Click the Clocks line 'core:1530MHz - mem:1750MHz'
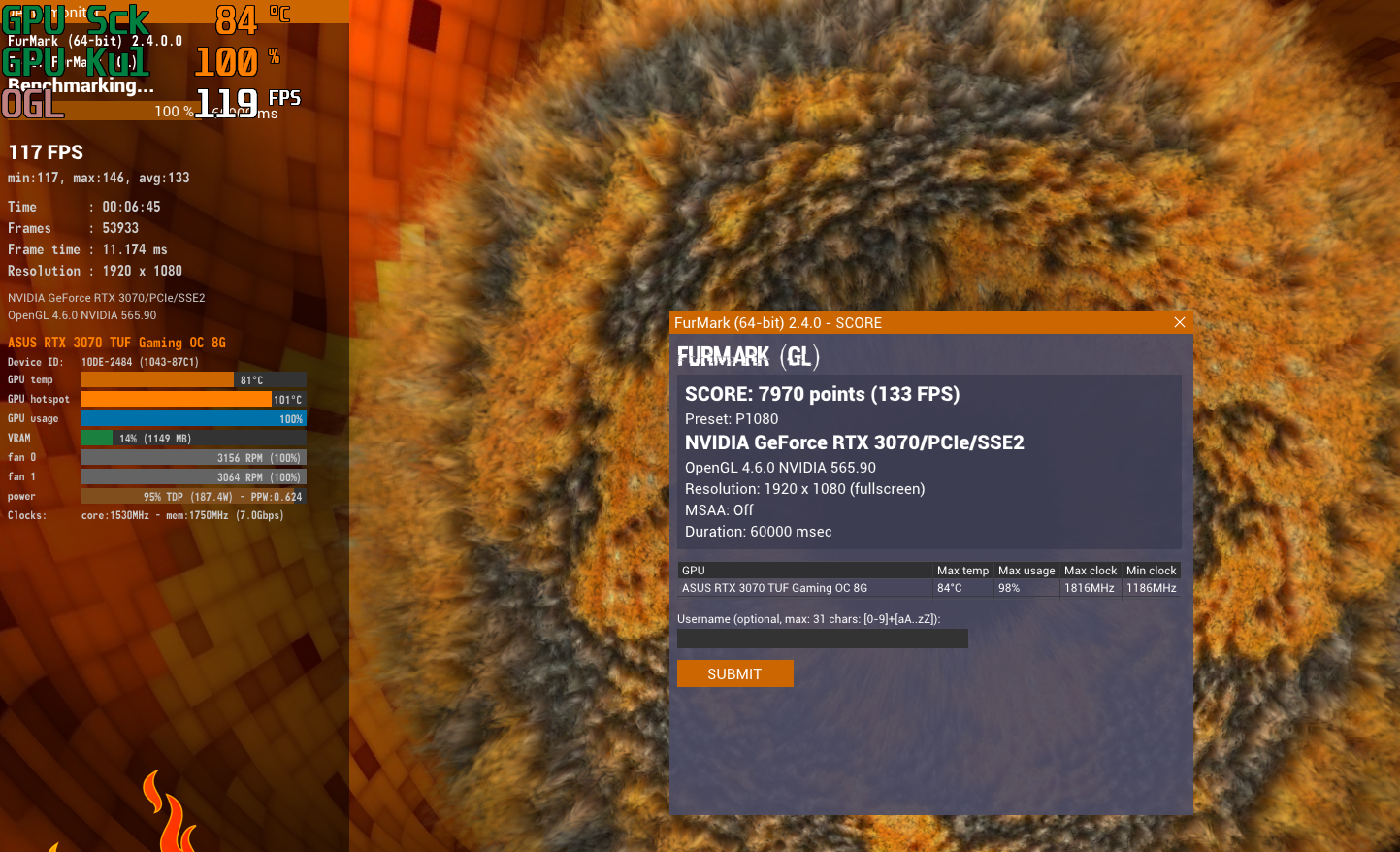 point(182,515)
